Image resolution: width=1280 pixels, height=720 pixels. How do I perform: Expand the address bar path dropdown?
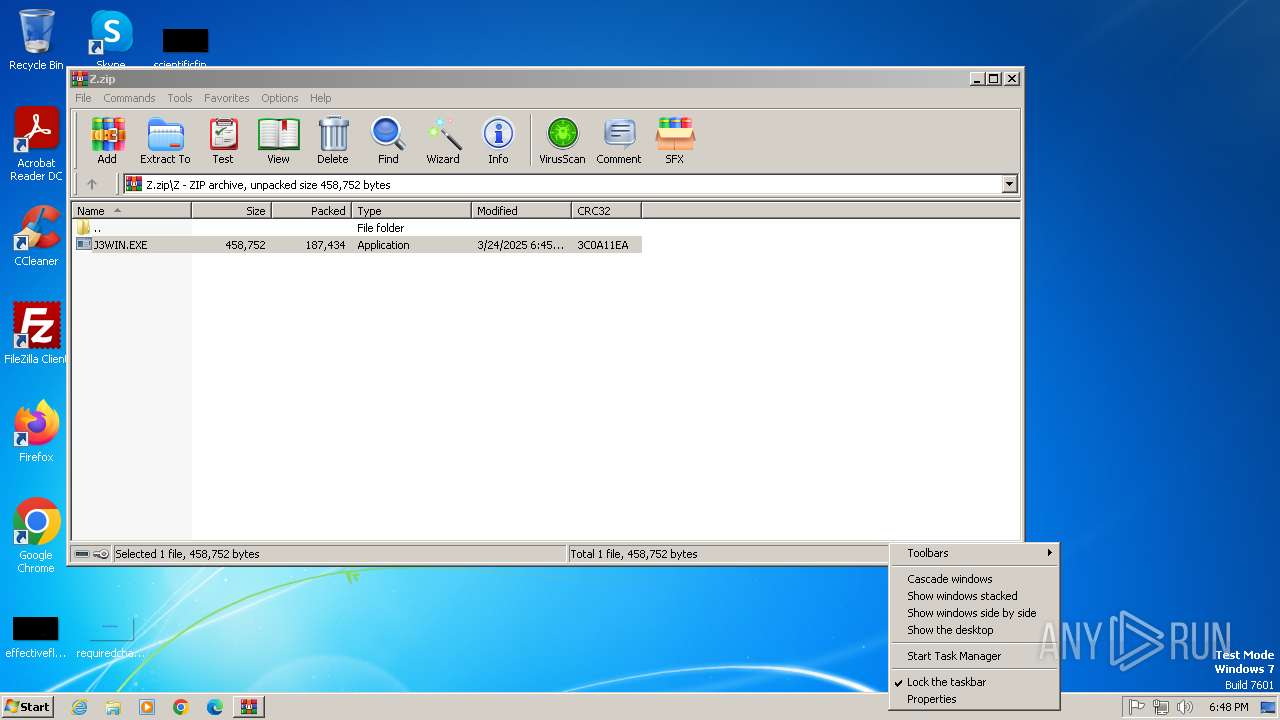pyautogui.click(x=1009, y=184)
